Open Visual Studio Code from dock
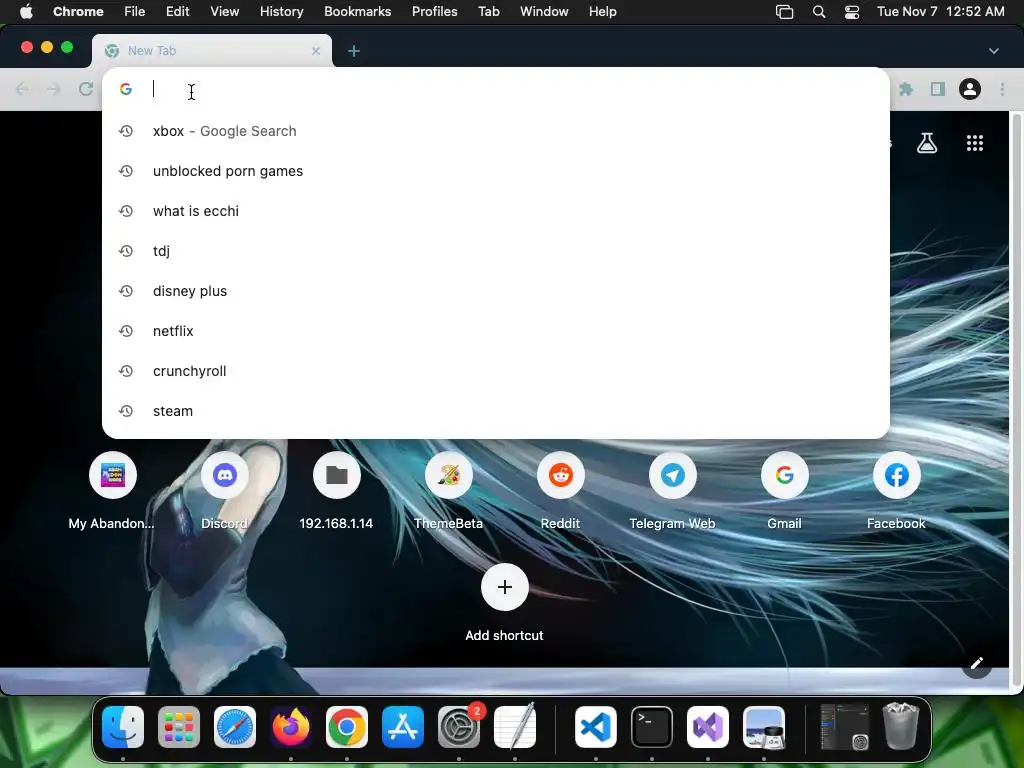This screenshot has width=1024, height=768. click(x=596, y=727)
